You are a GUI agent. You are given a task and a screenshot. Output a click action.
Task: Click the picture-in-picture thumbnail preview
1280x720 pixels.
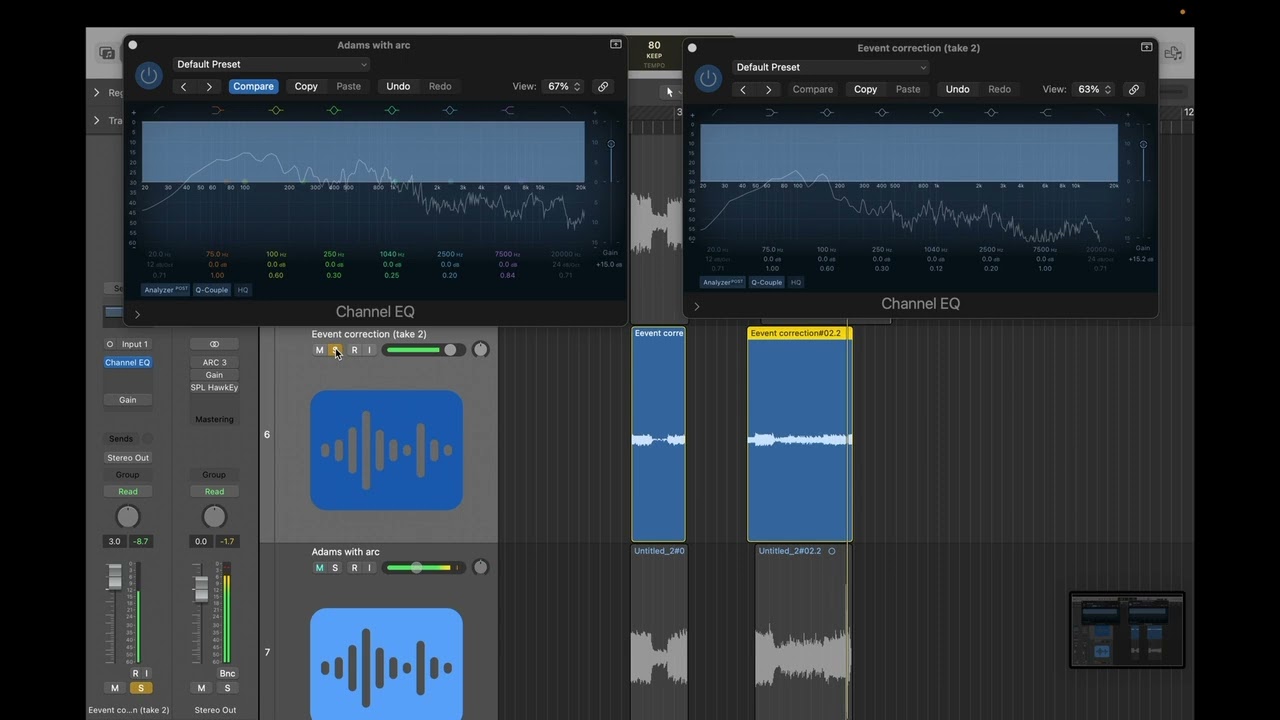pyautogui.click(x=1127, y=629)
